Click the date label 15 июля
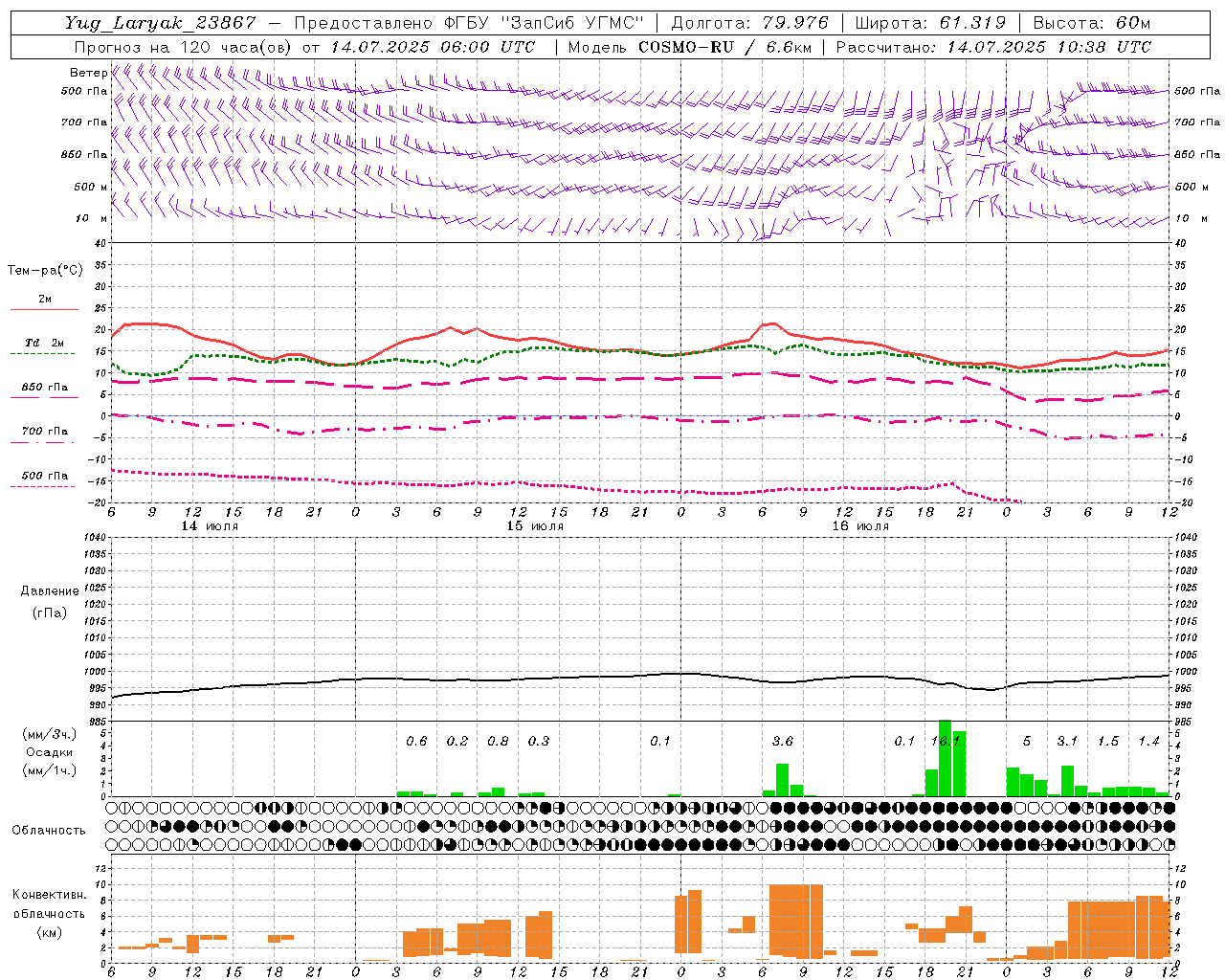The height and width of the screenshot is (980, 1225). (x=535, y=526)
